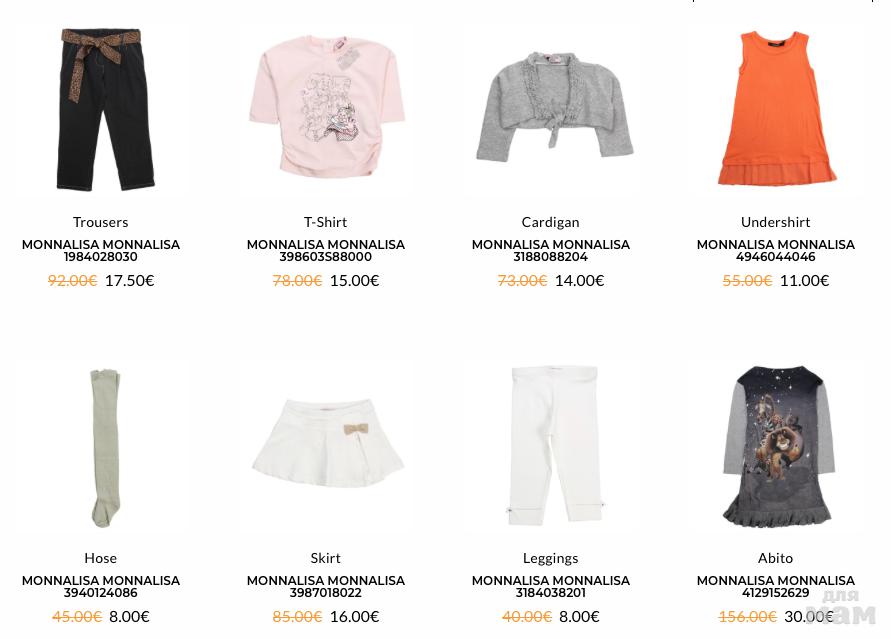The image size is (891, 639).
Task: Open the Abito dress product image
Action: click(776, 446)
